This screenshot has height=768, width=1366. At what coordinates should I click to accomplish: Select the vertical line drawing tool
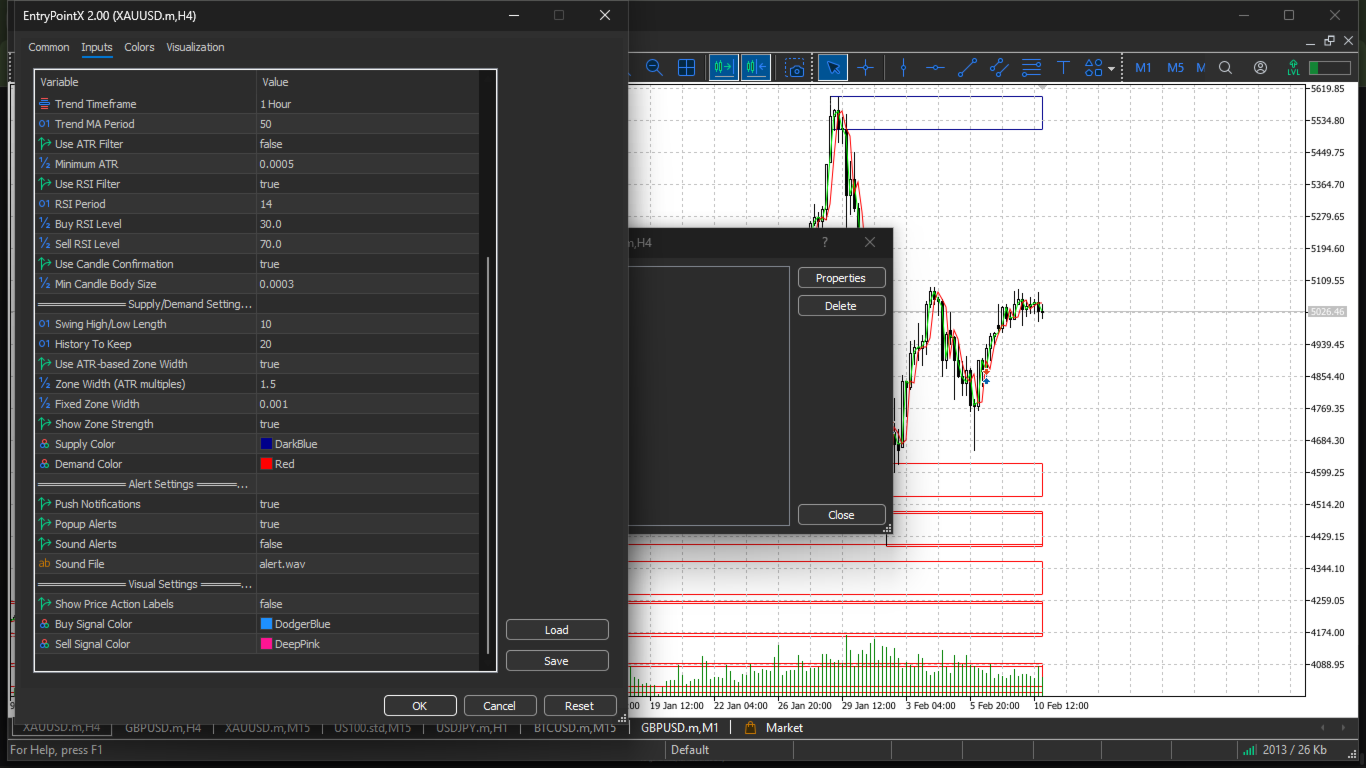tap(903, 67)
